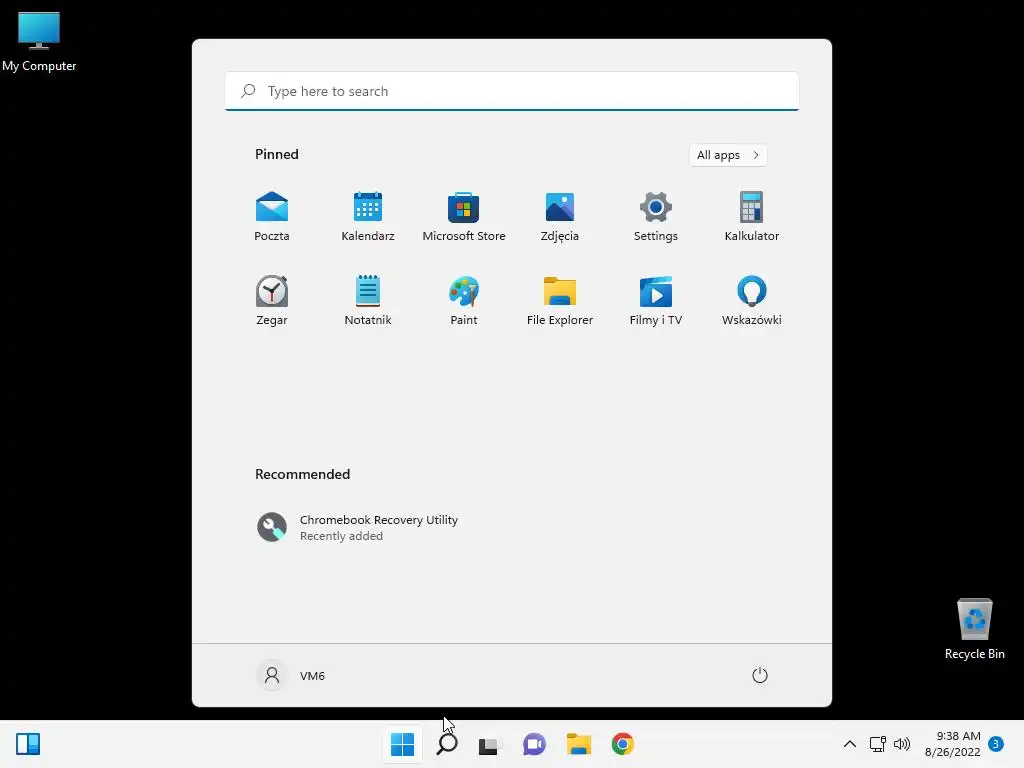Click the Recommended section heading
This screenshot has height=768, width=1024.
click(302, 474)
